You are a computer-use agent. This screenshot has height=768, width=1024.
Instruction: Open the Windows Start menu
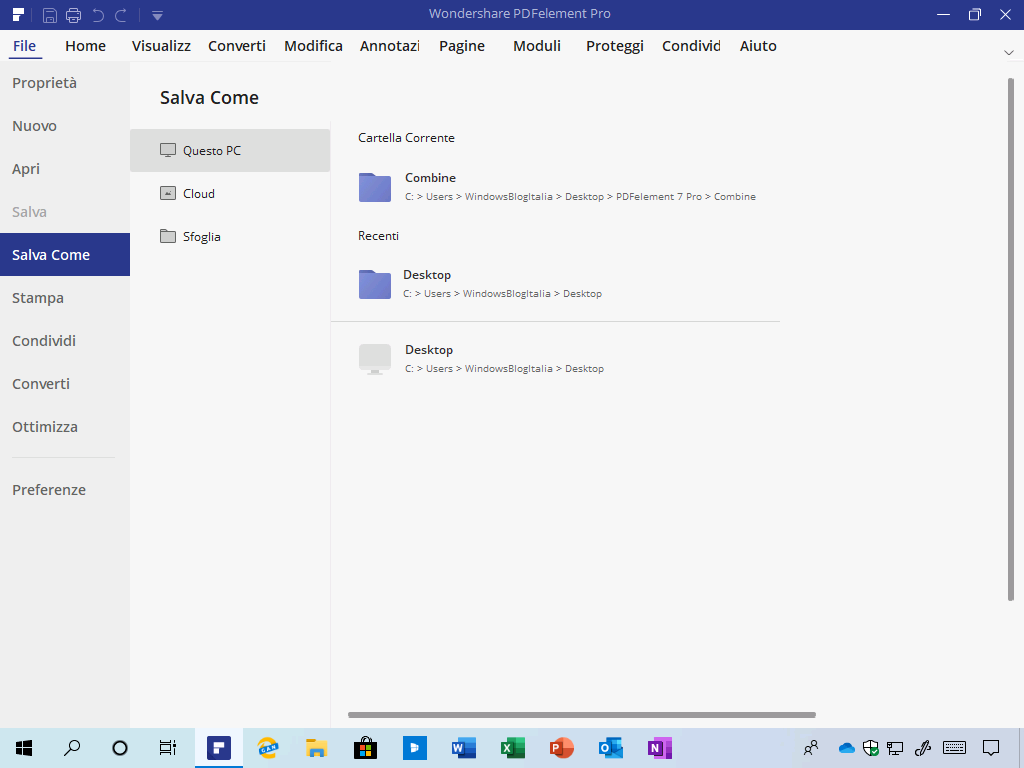24,748
